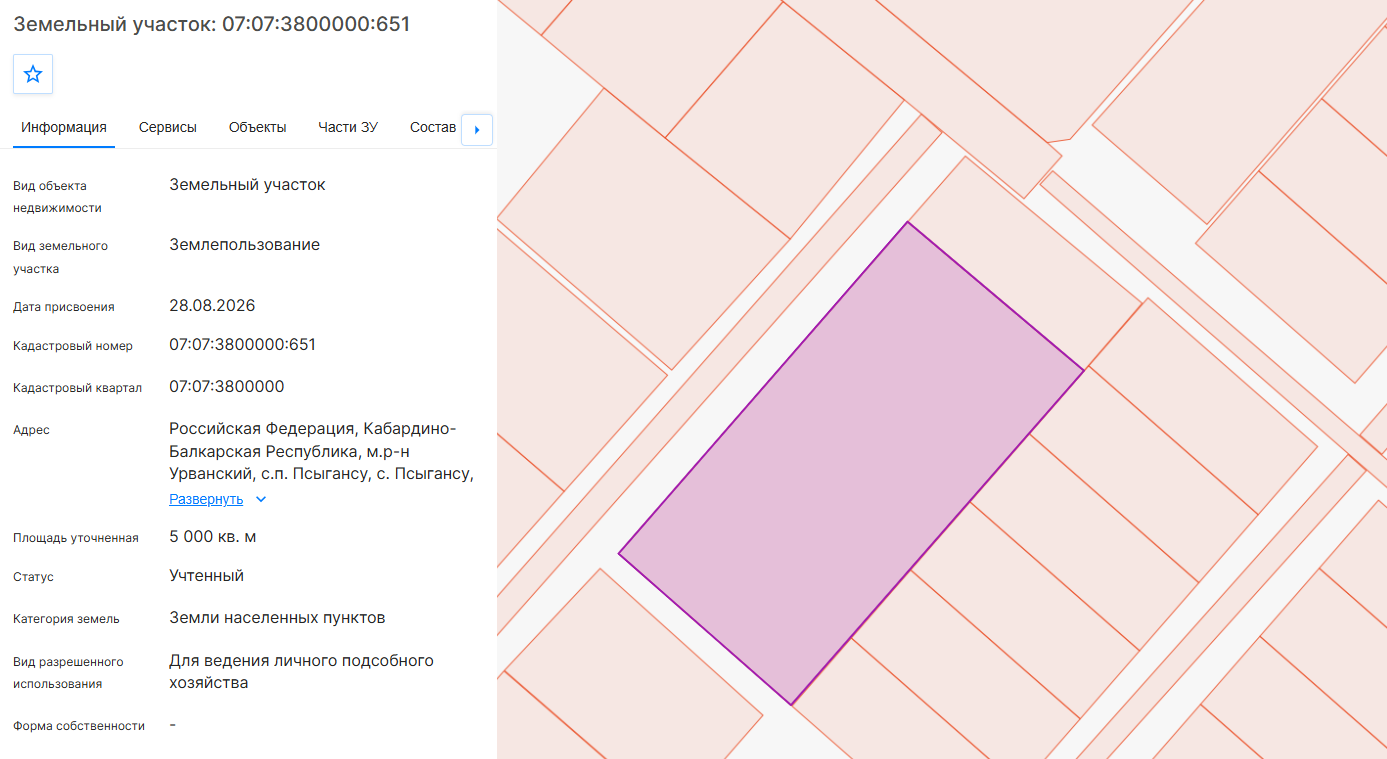This screenshot has height=759, width=1387.
Task: Open the Информация tab
Action: [x=64, y=127]
